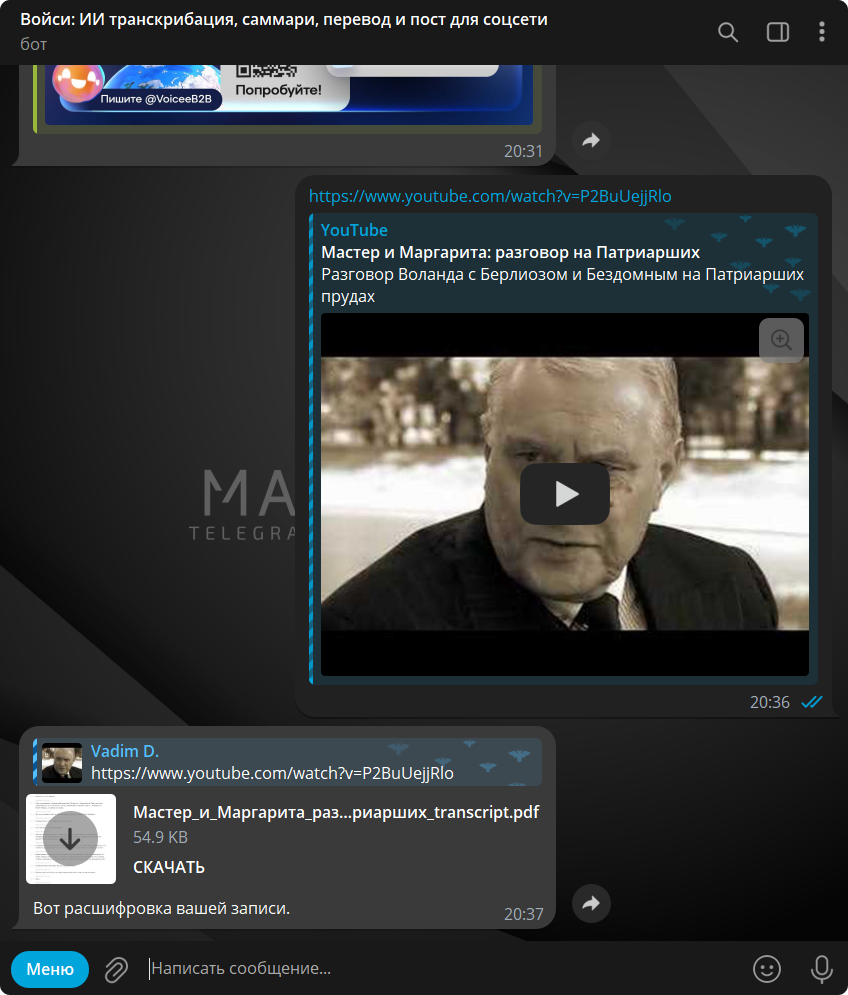Open the emoji picker

coord(767,969)
